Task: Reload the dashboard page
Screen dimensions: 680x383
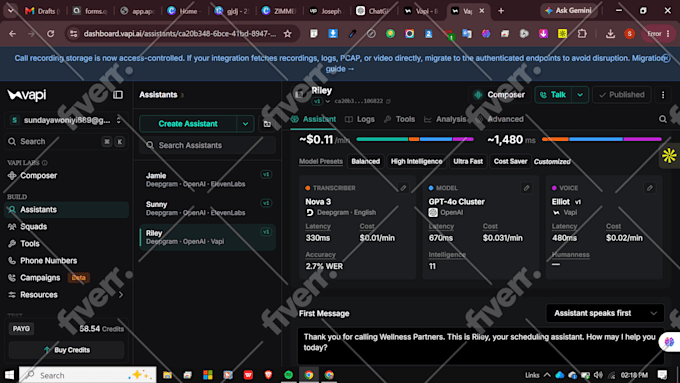Action: [x=51, y=33]
